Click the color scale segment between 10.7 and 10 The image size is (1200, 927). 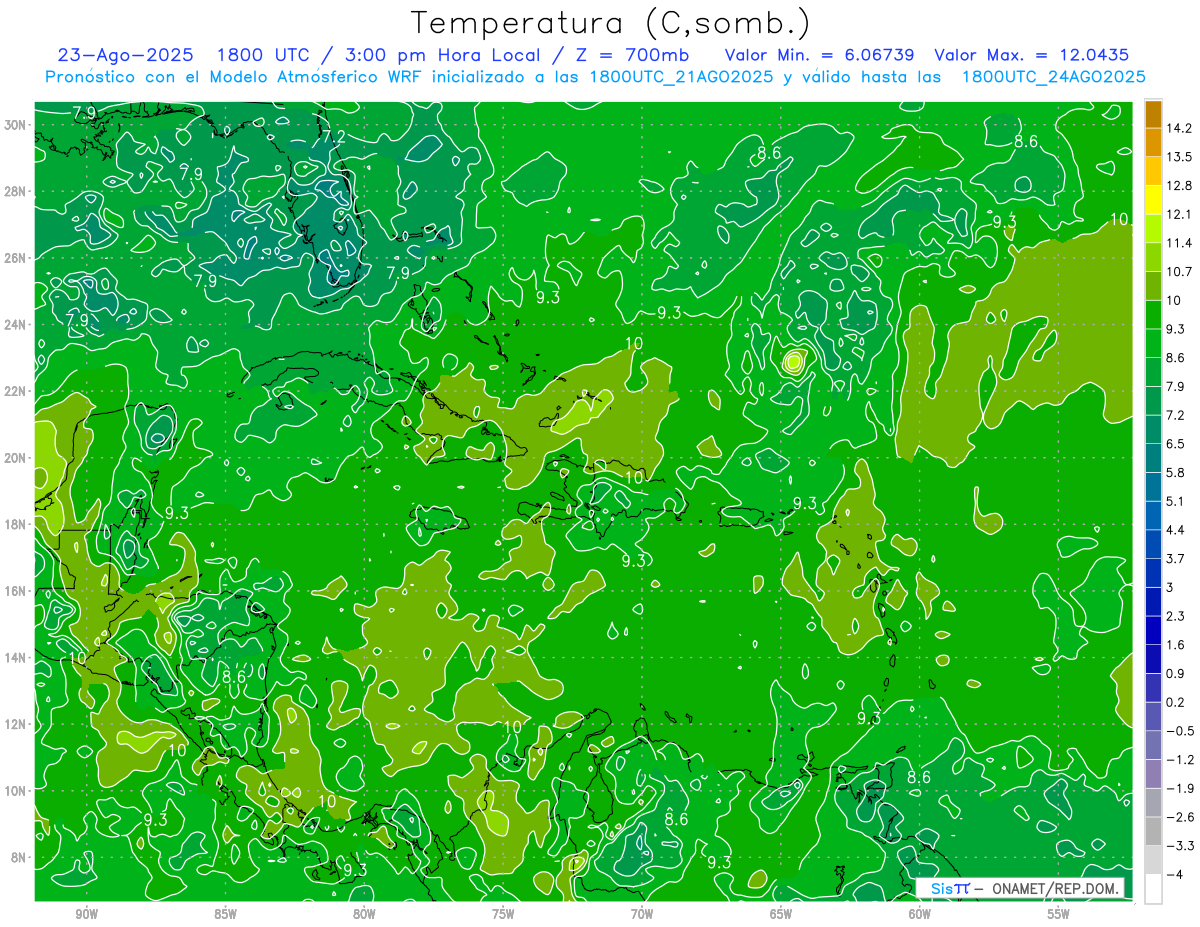[1153, 286]
